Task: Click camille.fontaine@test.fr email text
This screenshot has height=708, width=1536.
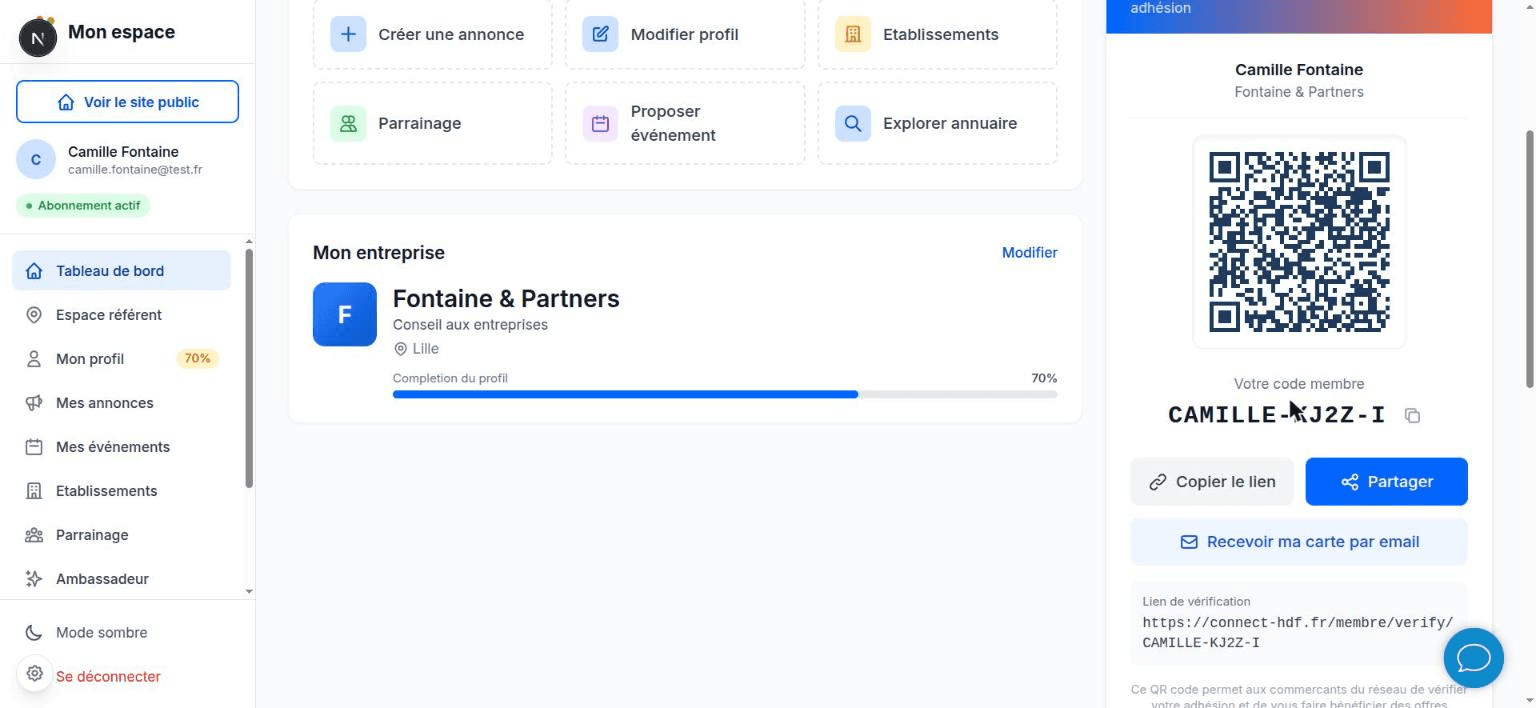Action: click(135, 170)
